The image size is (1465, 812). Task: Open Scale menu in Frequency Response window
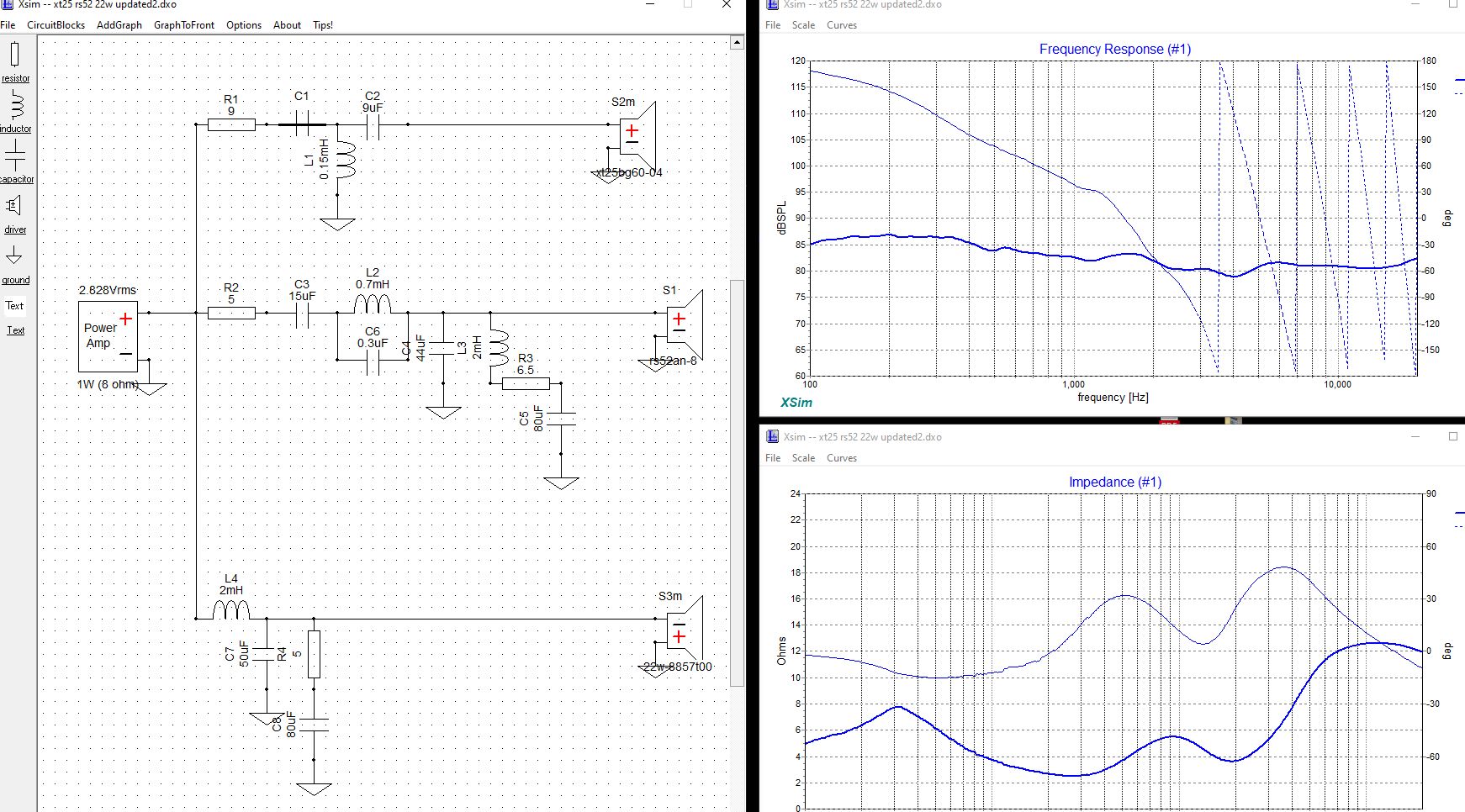pos(803,25)
